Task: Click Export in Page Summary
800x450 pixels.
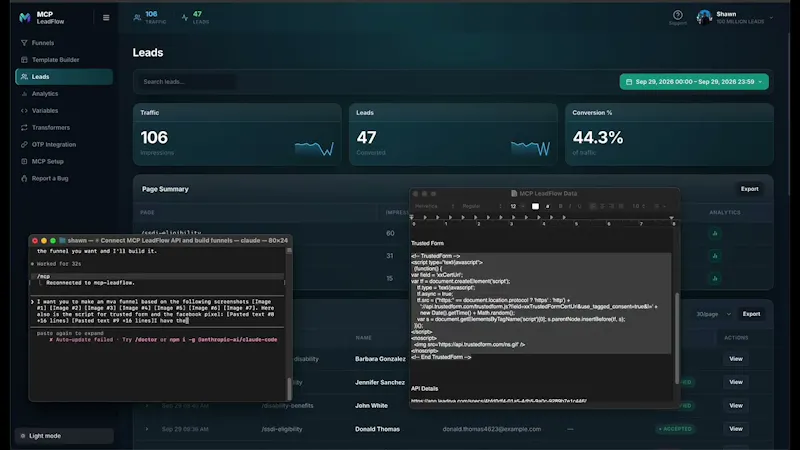Action: pos(749,189)
